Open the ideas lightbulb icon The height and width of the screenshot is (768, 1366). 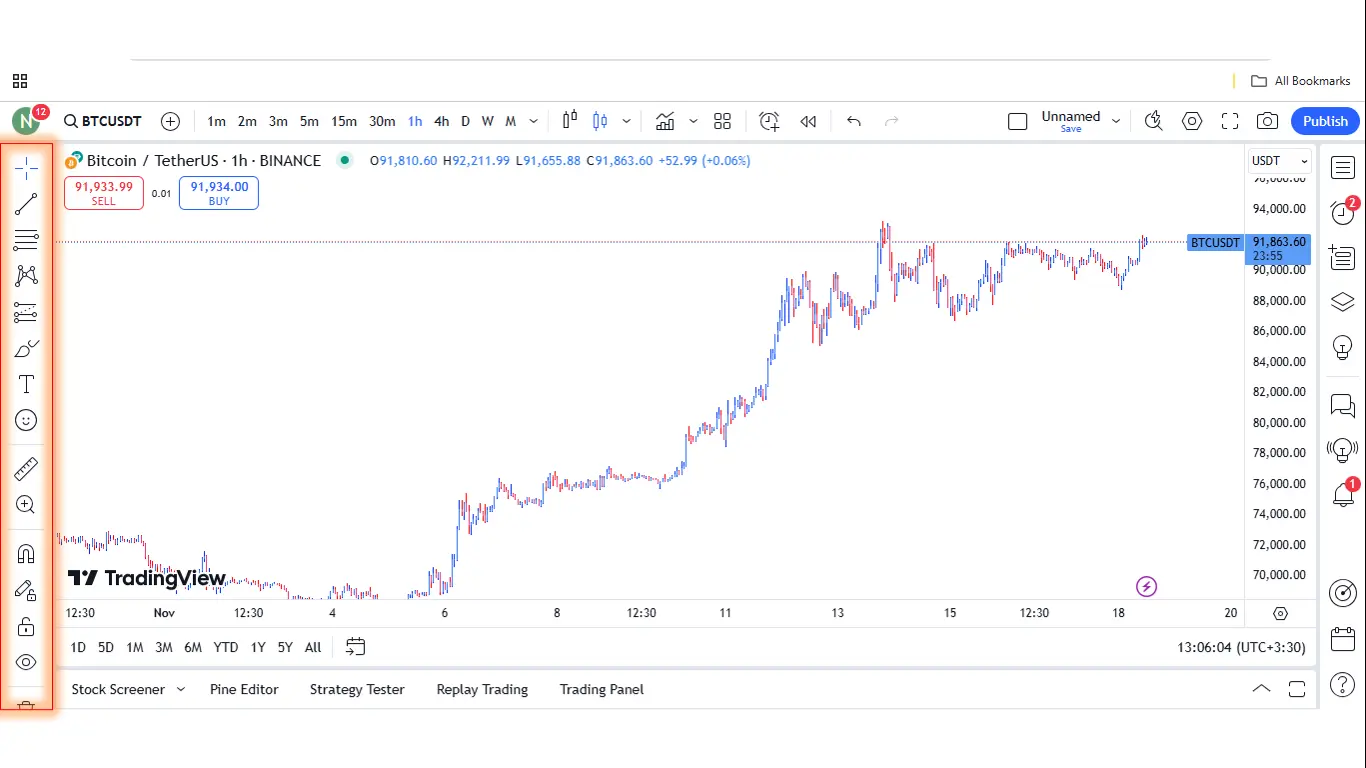pos(1342,347)
